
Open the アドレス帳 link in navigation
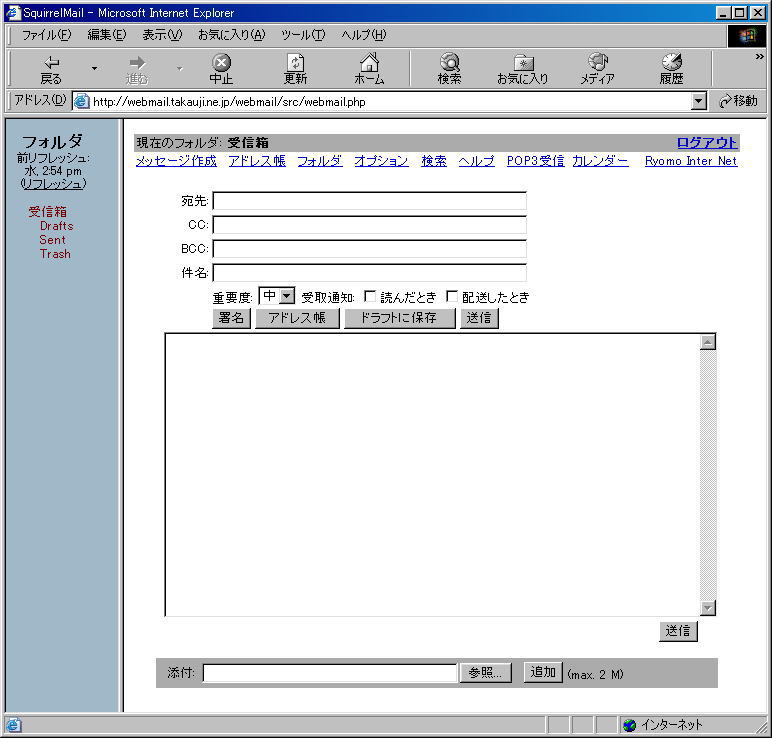tap(257, 161)
